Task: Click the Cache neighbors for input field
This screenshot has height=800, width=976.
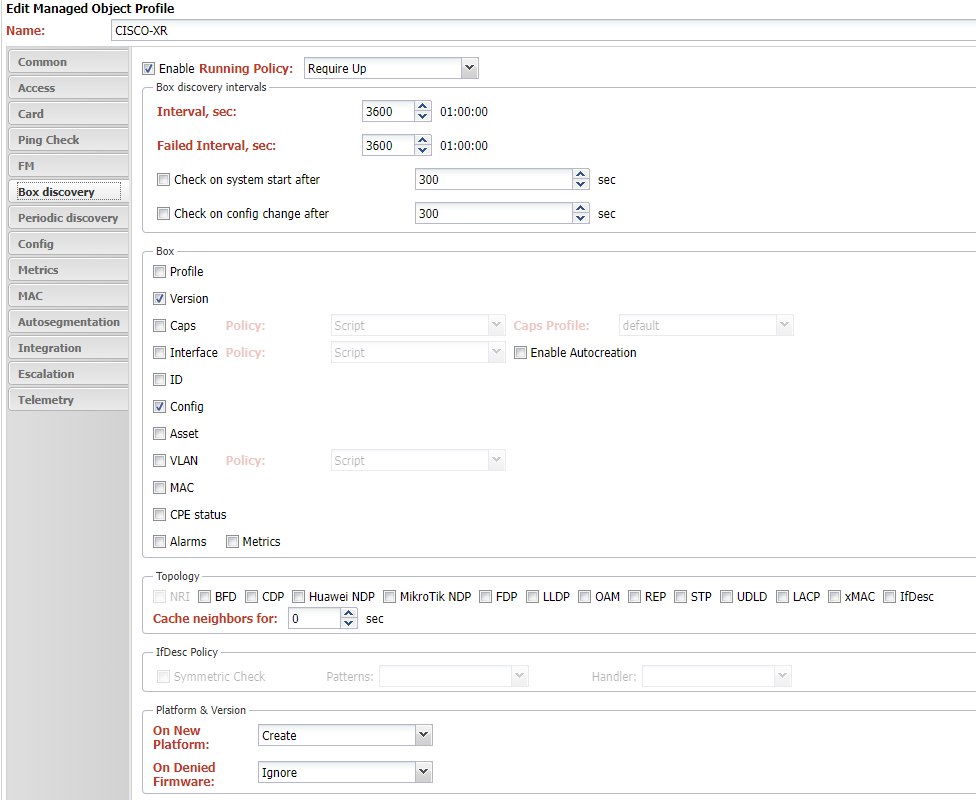Action: (x=314, y=618)
